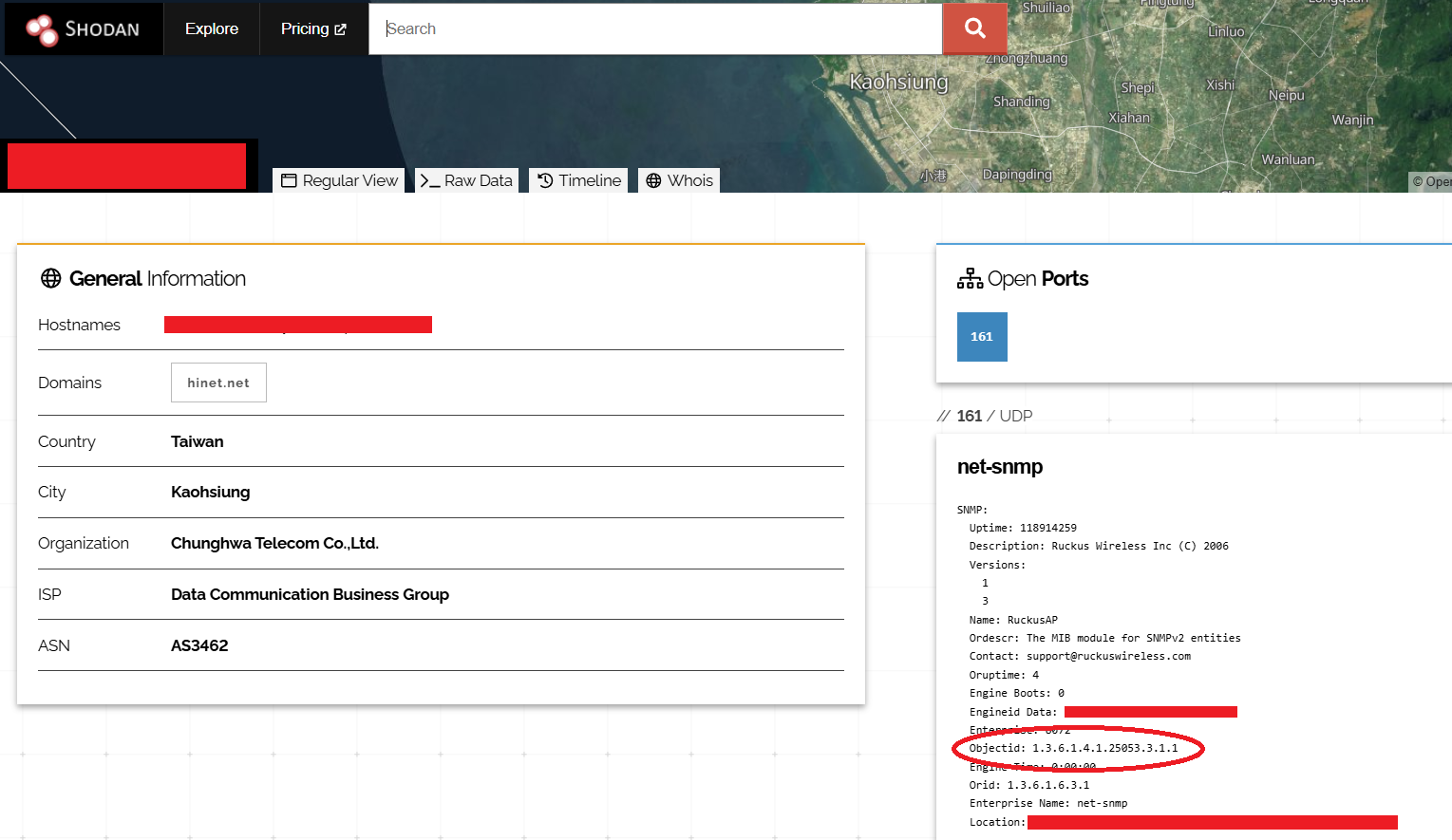The image size is (1452, 840).
Task: Open the Pricing page link
Action: 304,28
